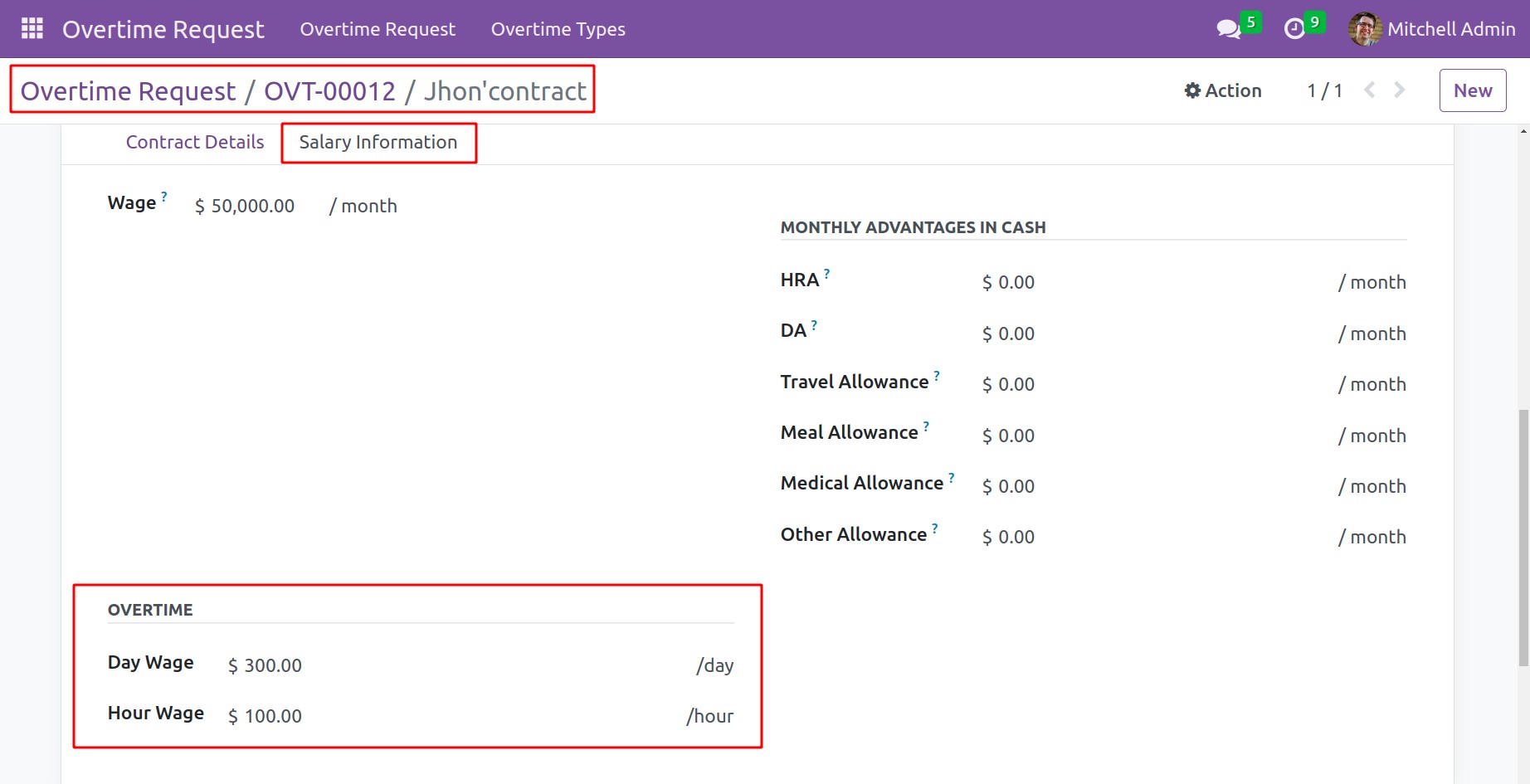The width and height of the screenshot is (1530, 784).
Task: Show Travel Allowance help question mark
Action: pos(937,375)
